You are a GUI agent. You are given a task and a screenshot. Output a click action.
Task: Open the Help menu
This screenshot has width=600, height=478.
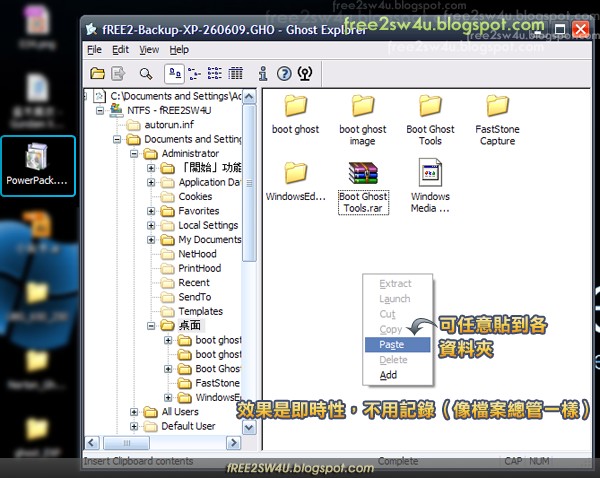point(179,50)
